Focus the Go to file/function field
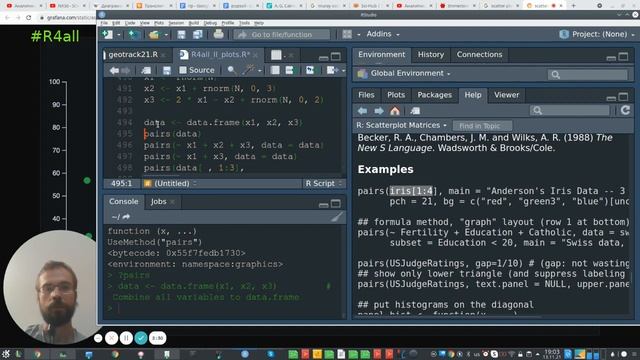Image resolution: width=640 pixels, height=360 pixels. tap(282, 35)
